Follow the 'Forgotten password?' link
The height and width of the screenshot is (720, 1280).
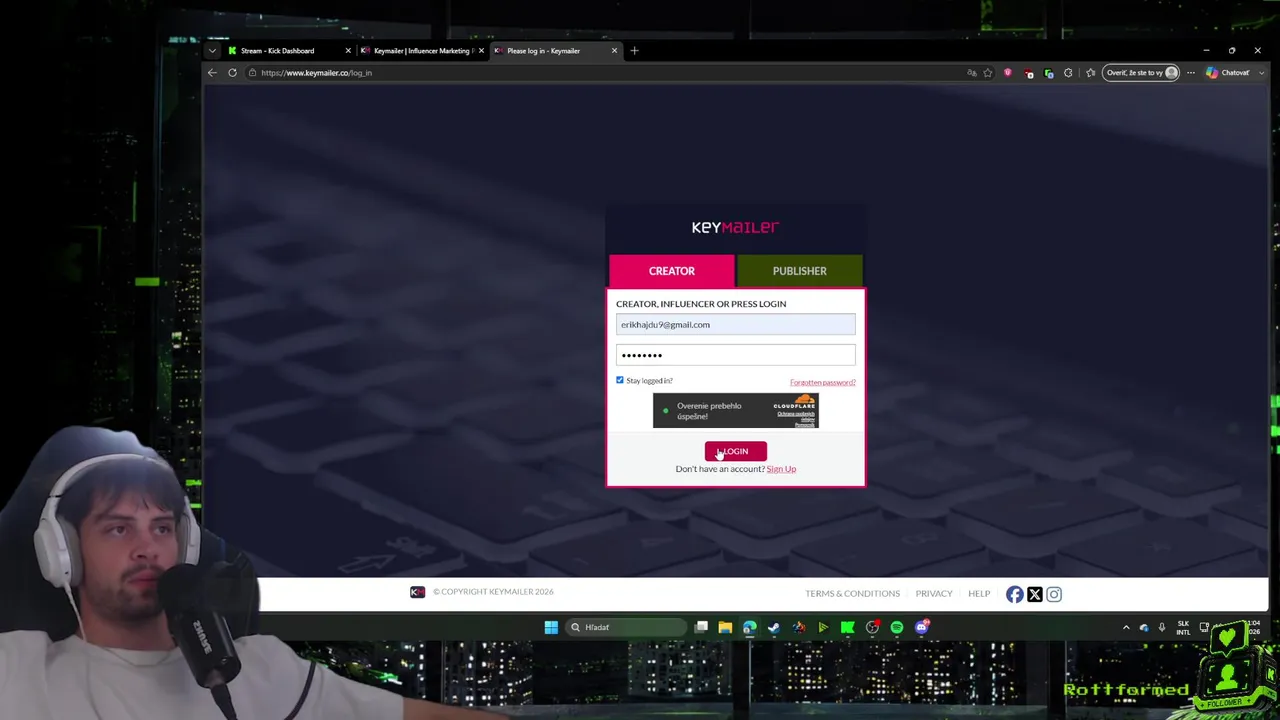(x=822, y=382)
